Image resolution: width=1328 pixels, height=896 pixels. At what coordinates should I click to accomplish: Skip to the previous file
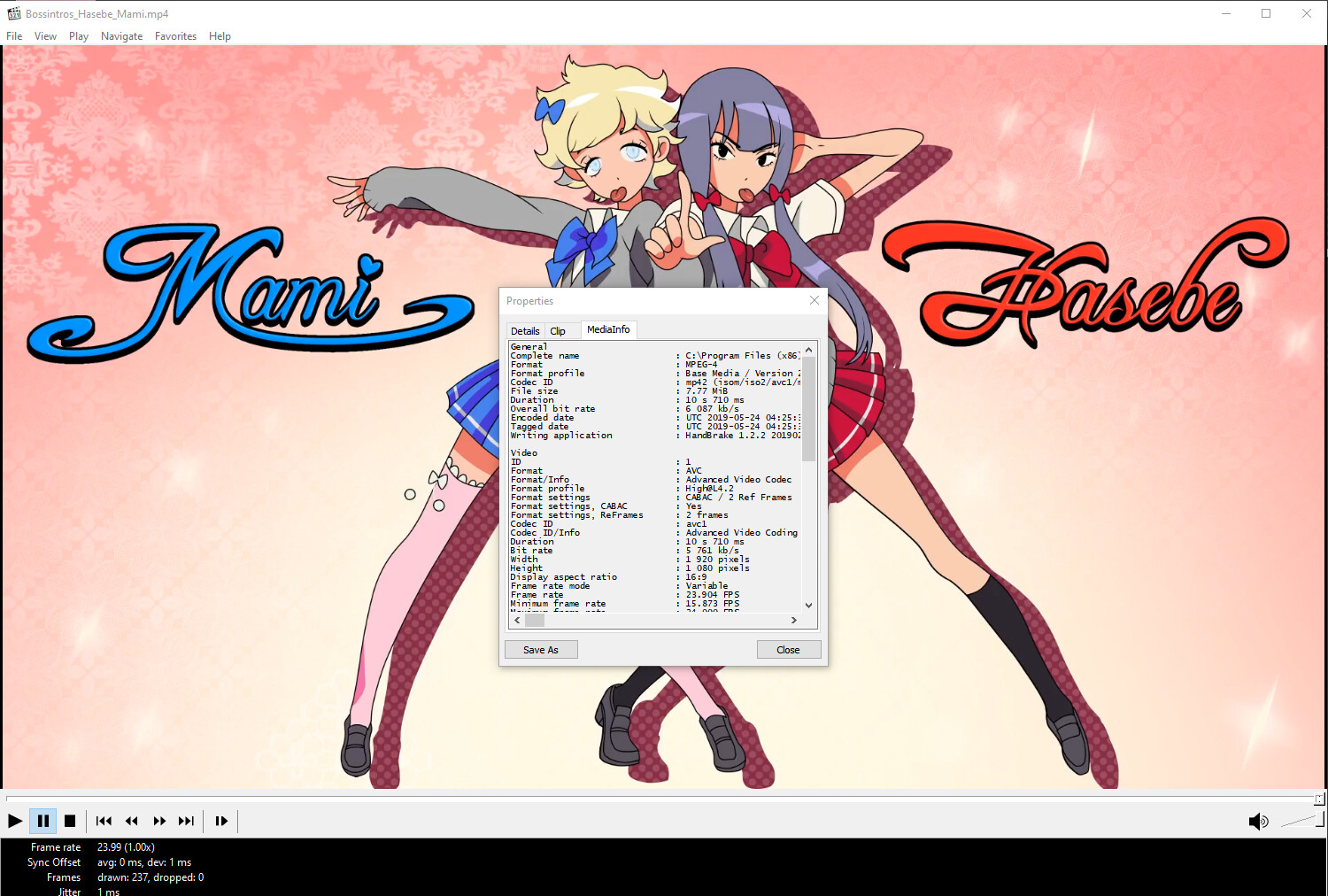click(x=104, y=821)
